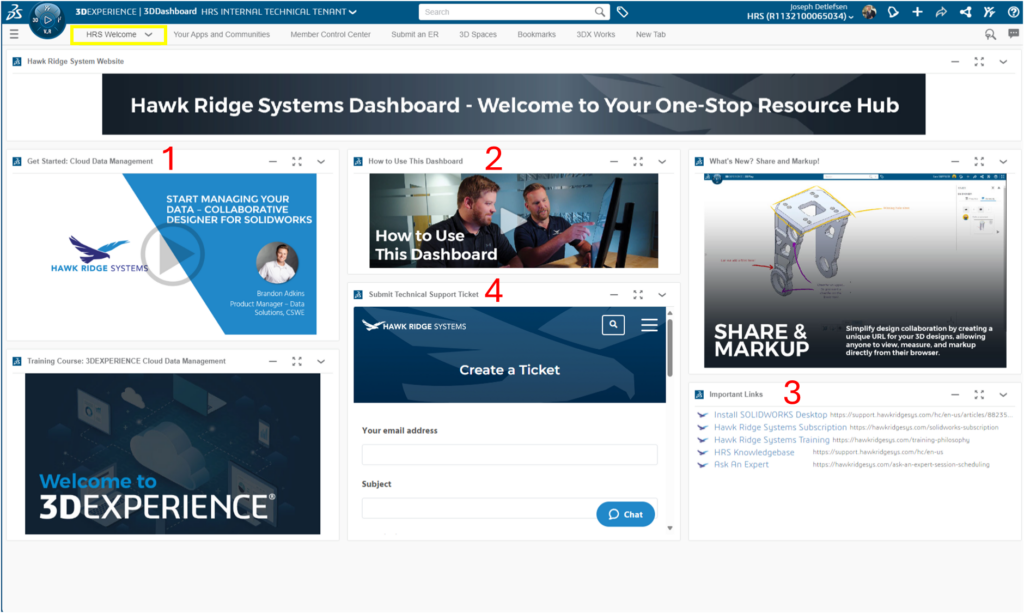Collapse the Important Links widget with its chevron
Screen dimensions: 1024x613
[1003, 394]
